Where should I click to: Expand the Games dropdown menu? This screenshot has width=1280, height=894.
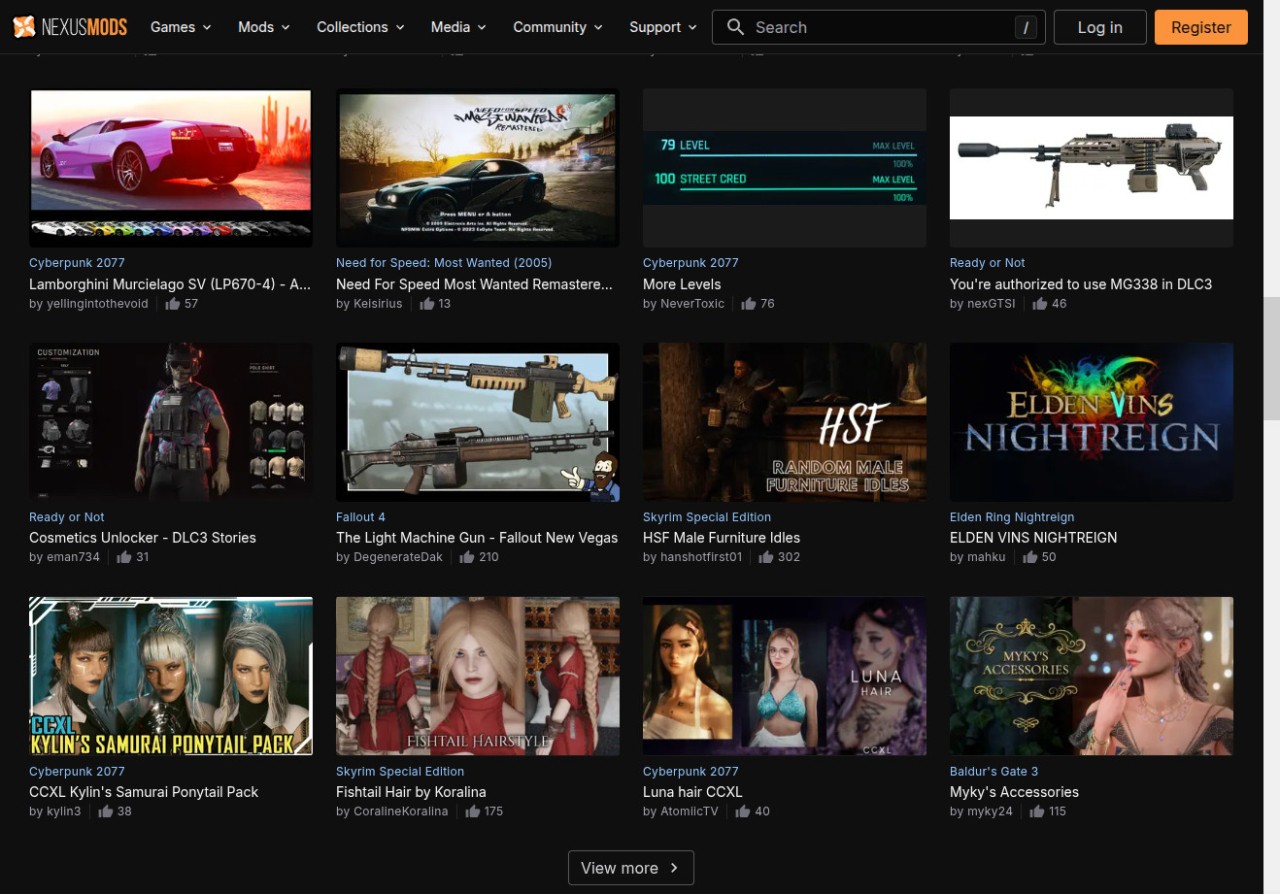pos(181,27)
